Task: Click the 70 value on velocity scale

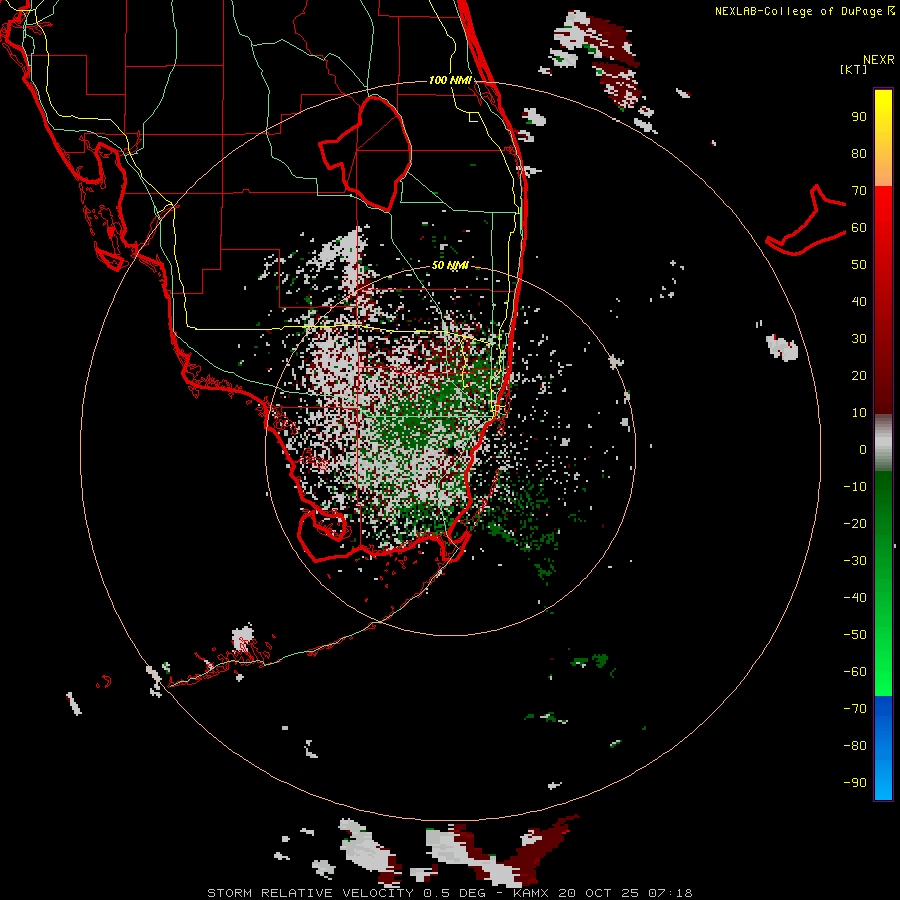Action: click(859, 191)
